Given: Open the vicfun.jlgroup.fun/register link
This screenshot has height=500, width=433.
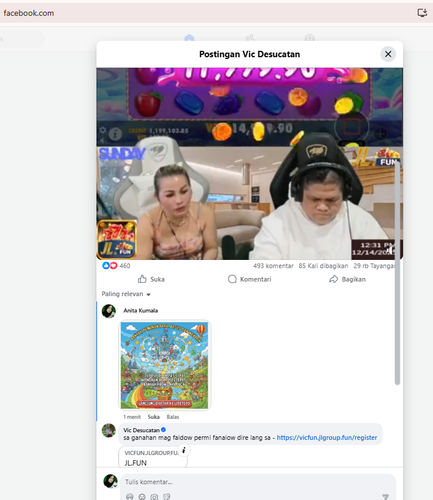Looking at the screenshot, I should (327, 438).
